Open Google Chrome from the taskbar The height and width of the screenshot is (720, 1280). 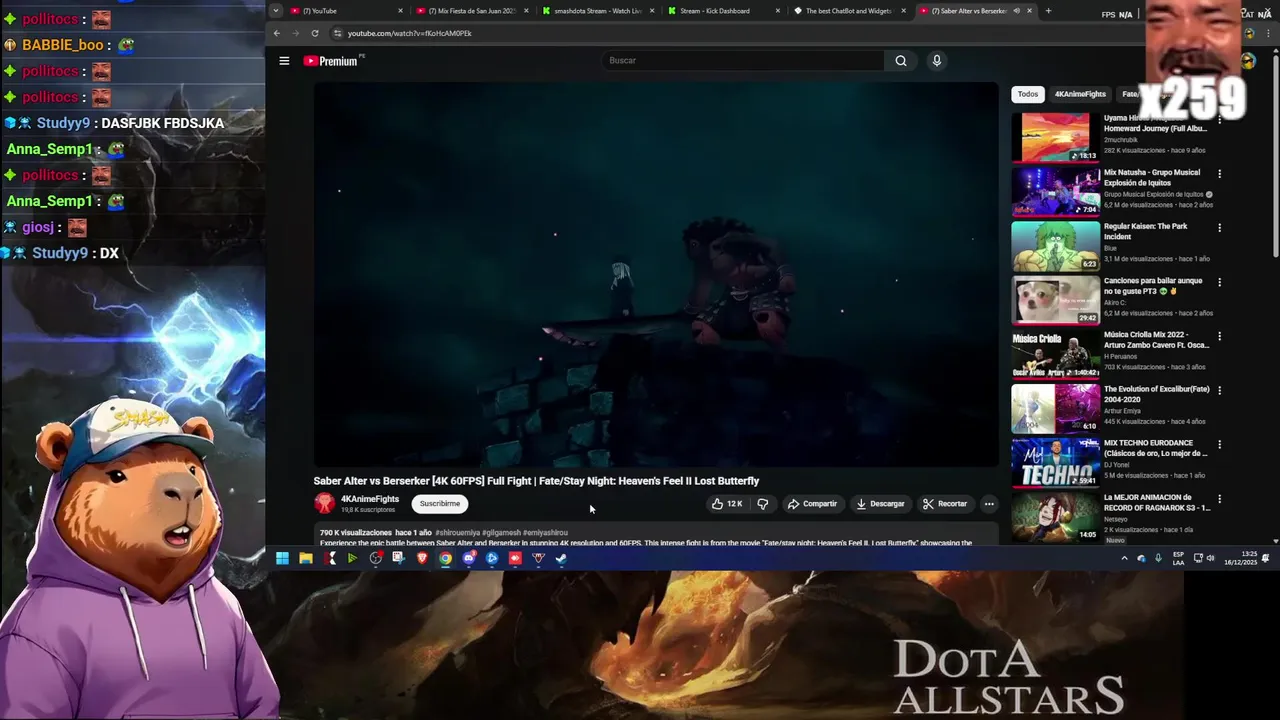pyautogui.click(x=445, y=558)
